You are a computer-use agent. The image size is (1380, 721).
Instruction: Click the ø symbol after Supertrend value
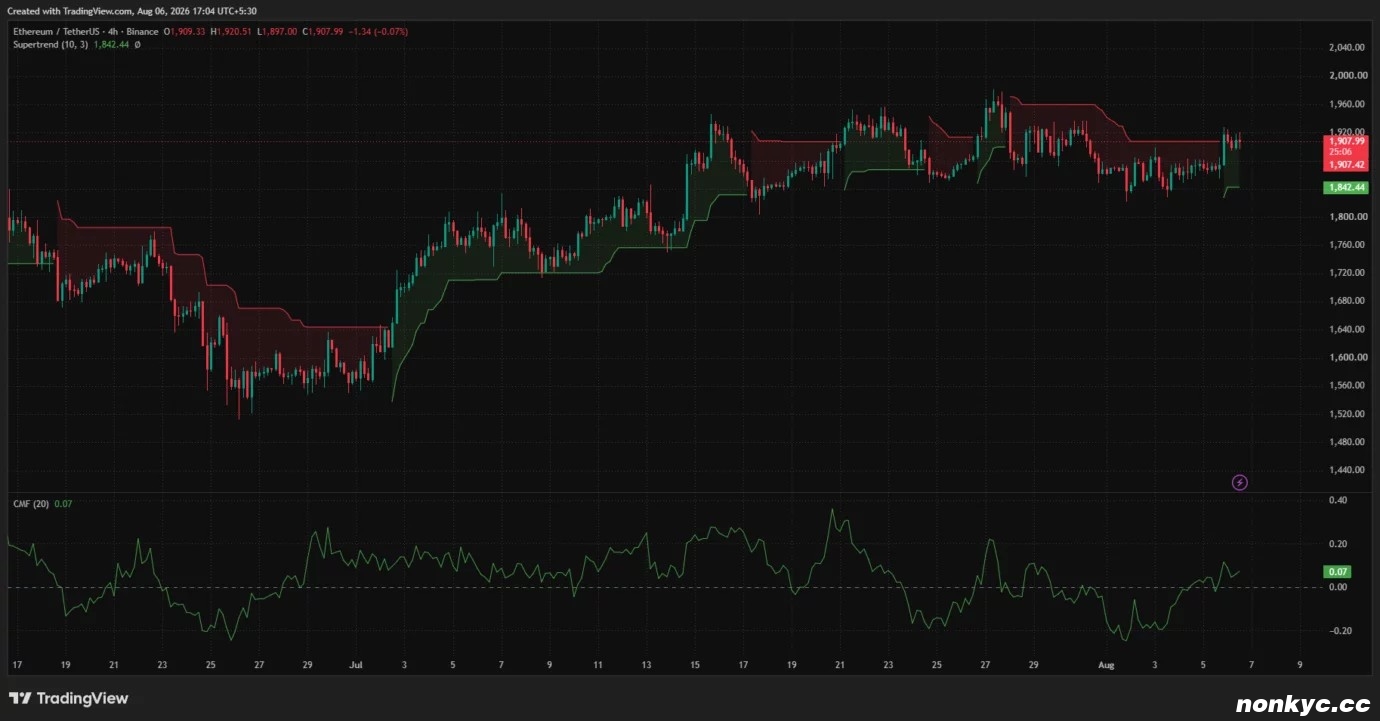(137, 45)
